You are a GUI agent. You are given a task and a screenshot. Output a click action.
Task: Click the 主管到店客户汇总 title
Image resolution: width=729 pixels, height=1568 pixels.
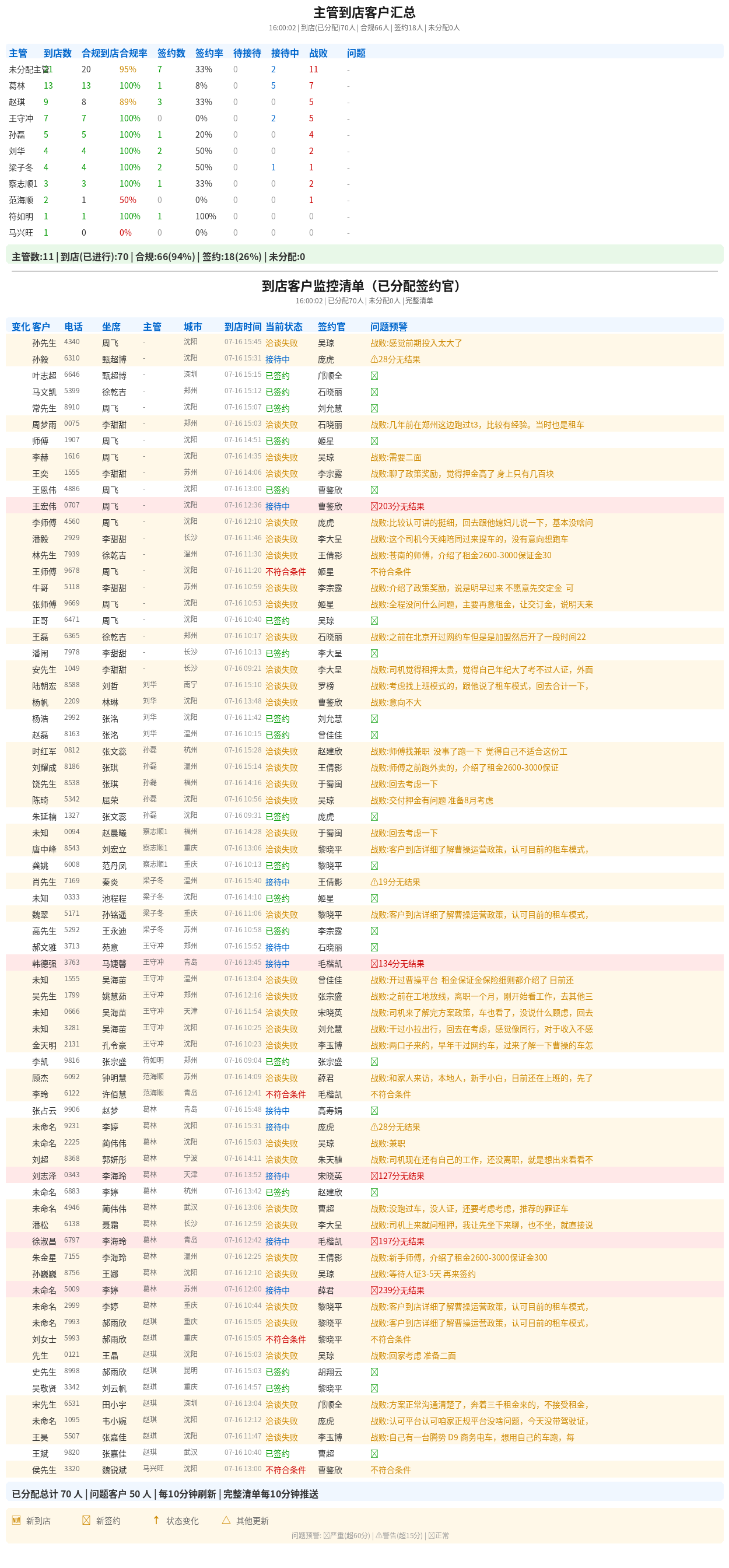coord(365,12)
